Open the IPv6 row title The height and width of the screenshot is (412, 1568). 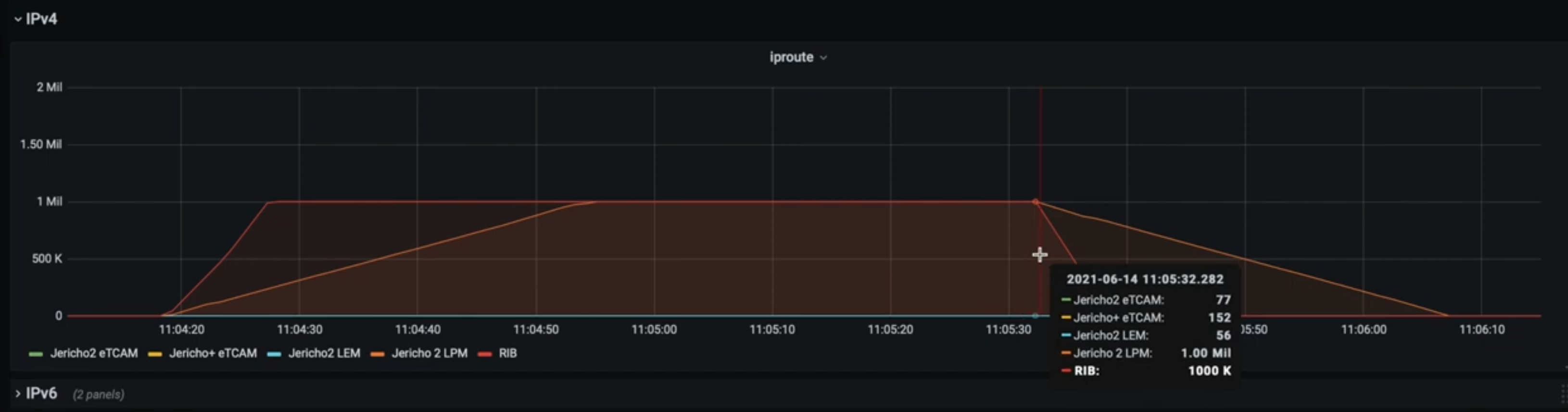(41, 394)
